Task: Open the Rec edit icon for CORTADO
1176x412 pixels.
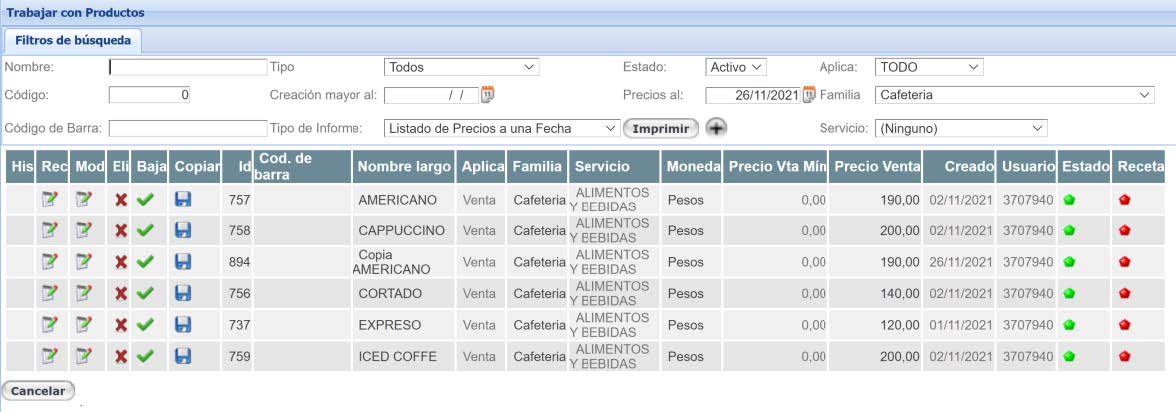Action: (x=50, y=293)
